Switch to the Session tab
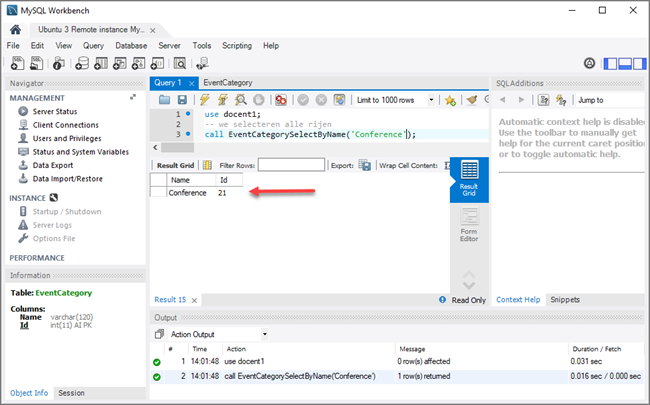The height and width of the screenshot is (405, 650). coord(71,393)
